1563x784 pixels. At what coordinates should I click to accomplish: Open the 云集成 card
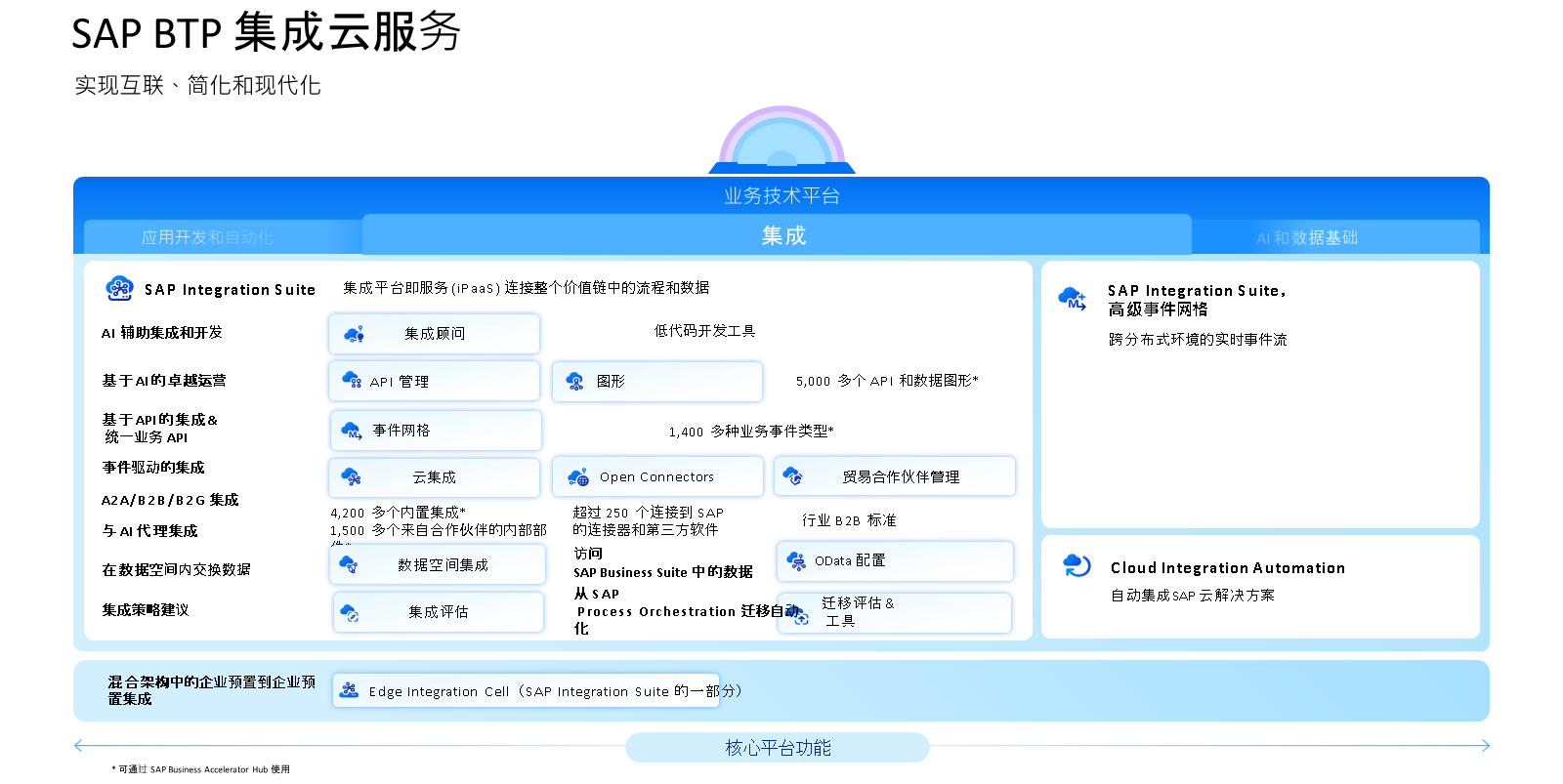pyautogui.click(x=434, y=477)
